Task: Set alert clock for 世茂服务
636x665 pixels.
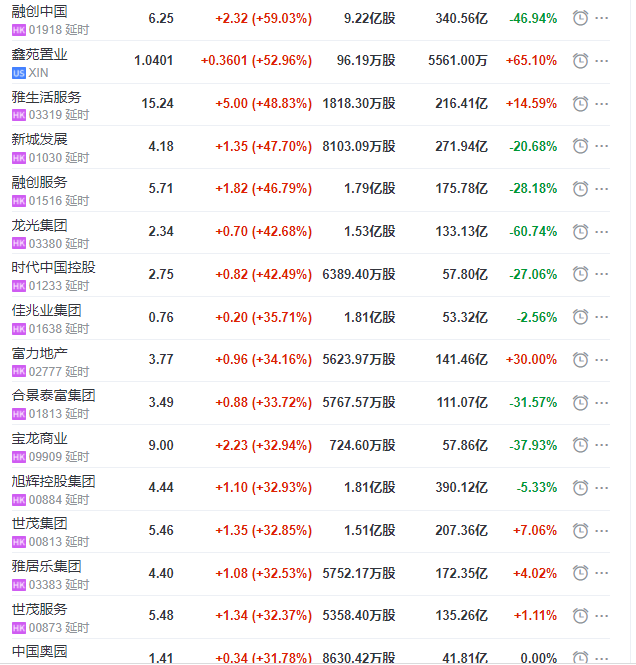Action: click(580, 616)
